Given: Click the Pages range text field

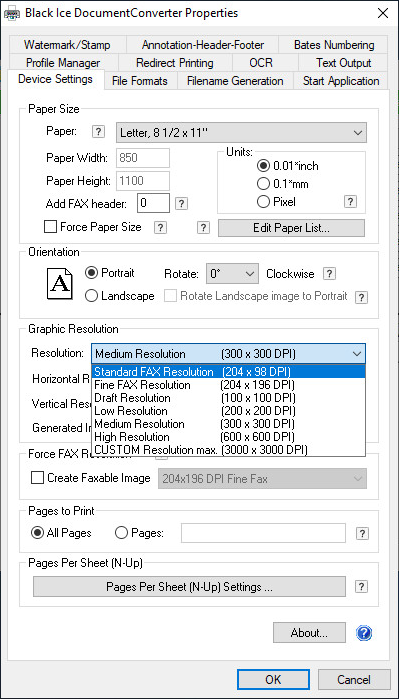Looking at the screenshot, I should click(x=263, y=533).
